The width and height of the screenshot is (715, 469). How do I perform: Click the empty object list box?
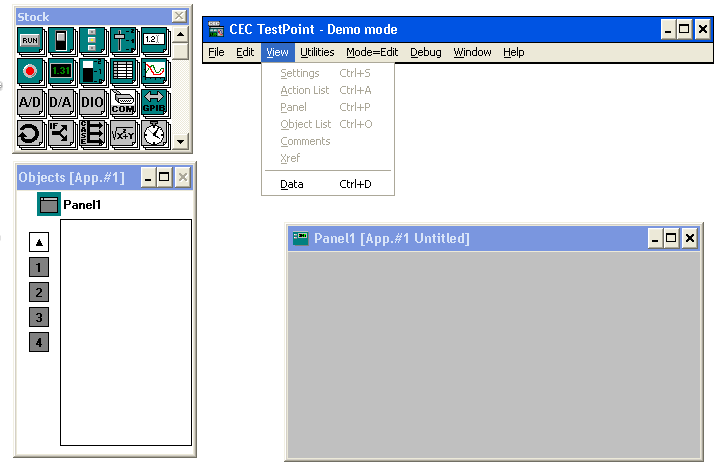tap(126, 332)
